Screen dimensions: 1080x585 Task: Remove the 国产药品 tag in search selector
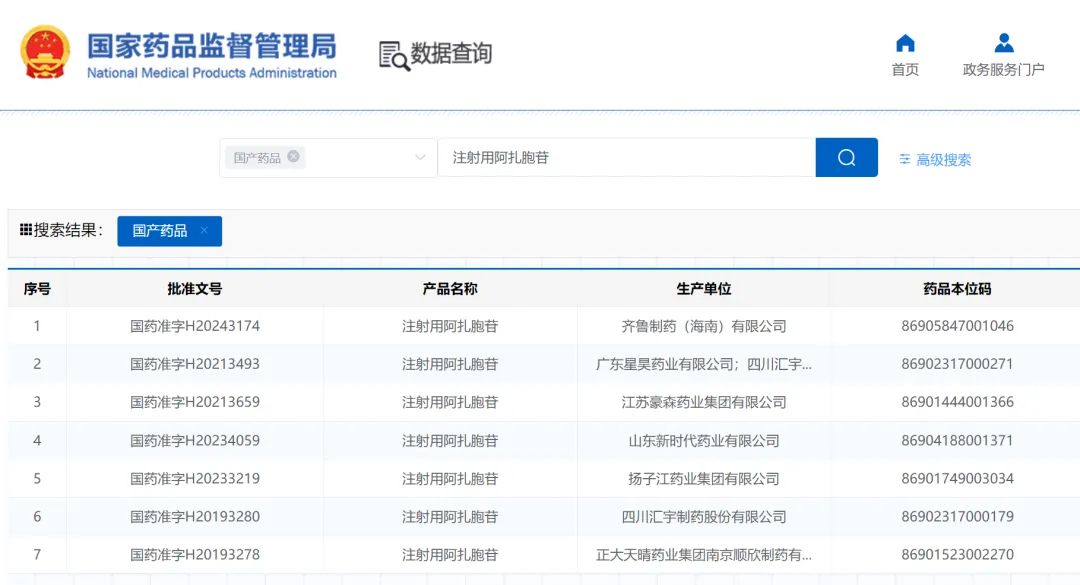click(293, 157)
